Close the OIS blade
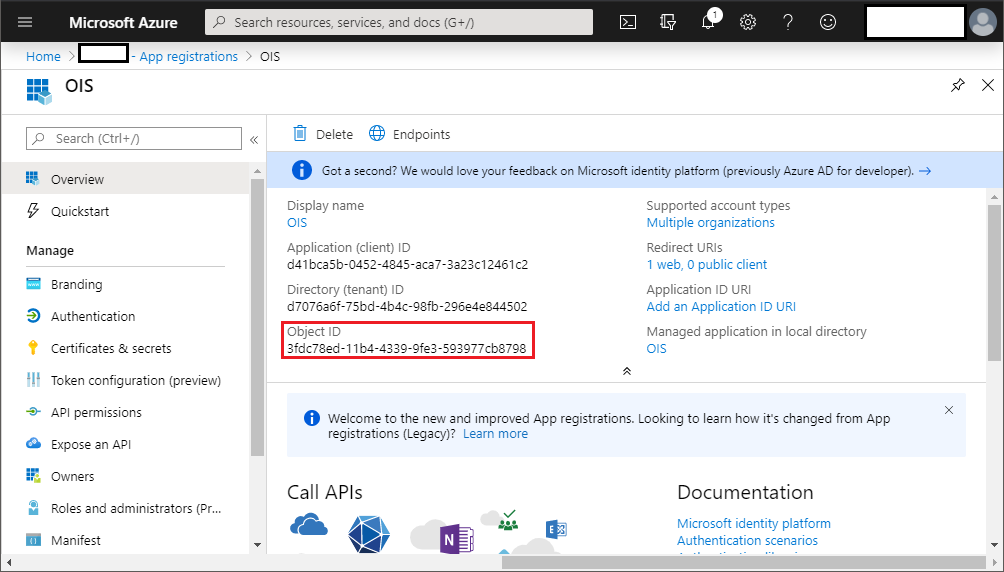The image size is (1004, 572). [x=988, y=85]
